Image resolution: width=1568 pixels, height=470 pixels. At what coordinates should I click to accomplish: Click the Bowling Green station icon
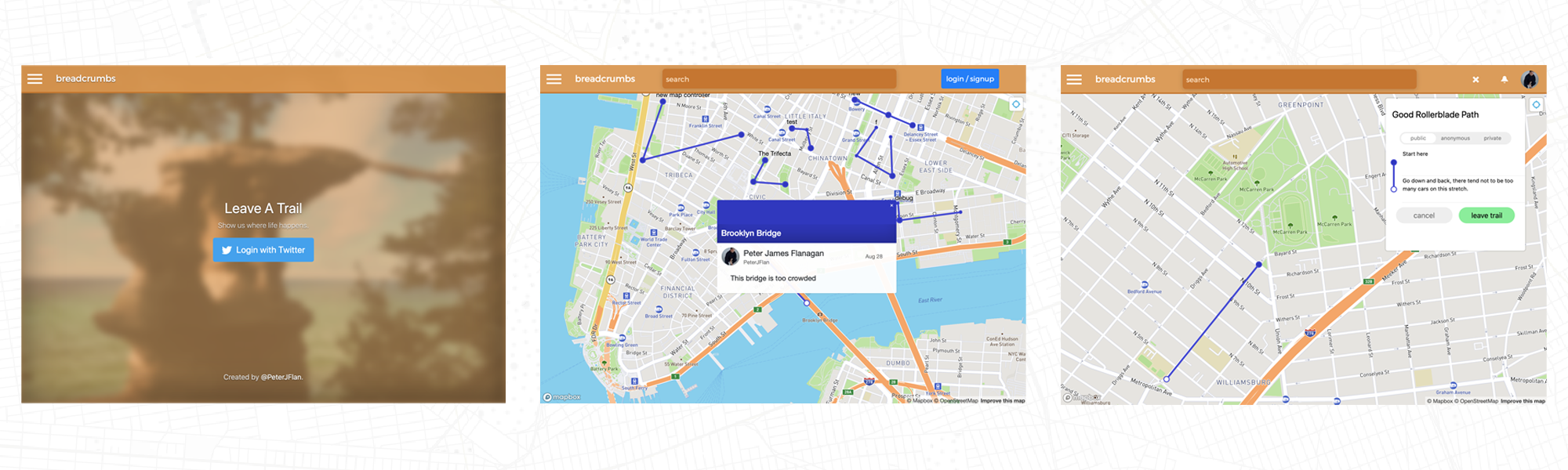point(621,339)
